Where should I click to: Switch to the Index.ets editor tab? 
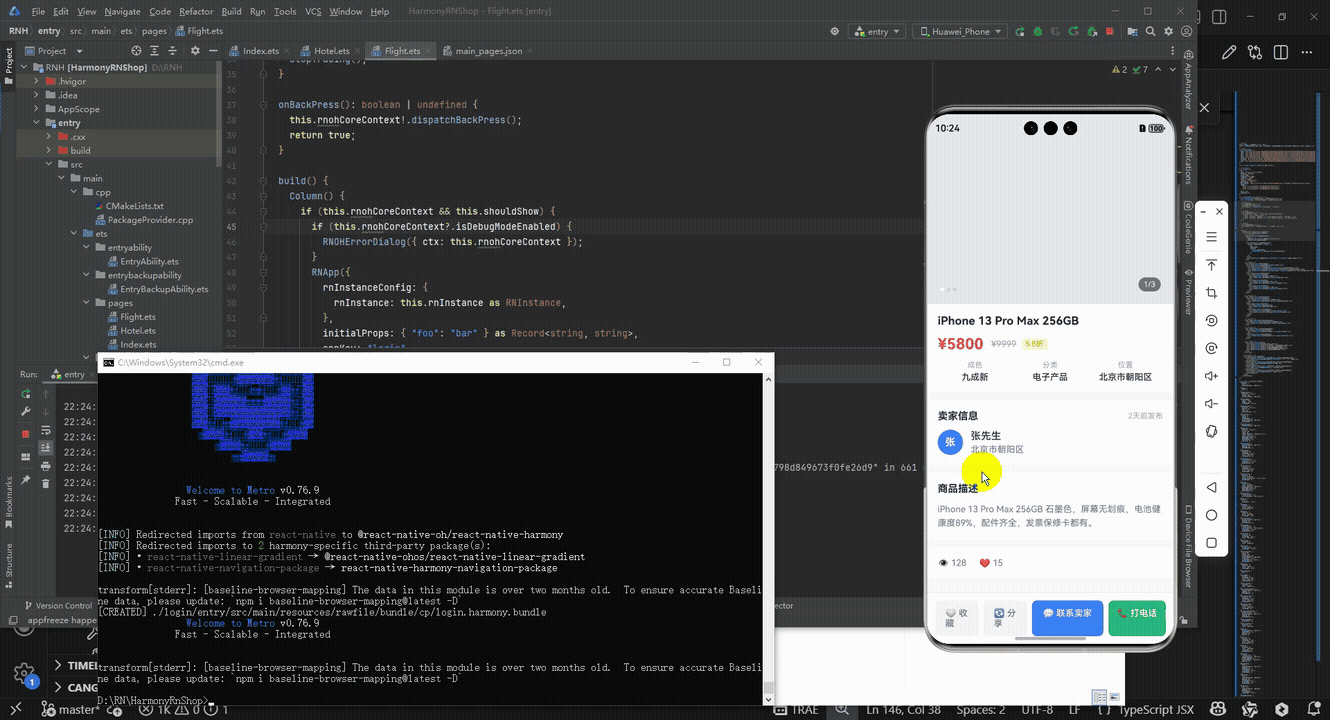pyautogui.click(x=260, y=51)
